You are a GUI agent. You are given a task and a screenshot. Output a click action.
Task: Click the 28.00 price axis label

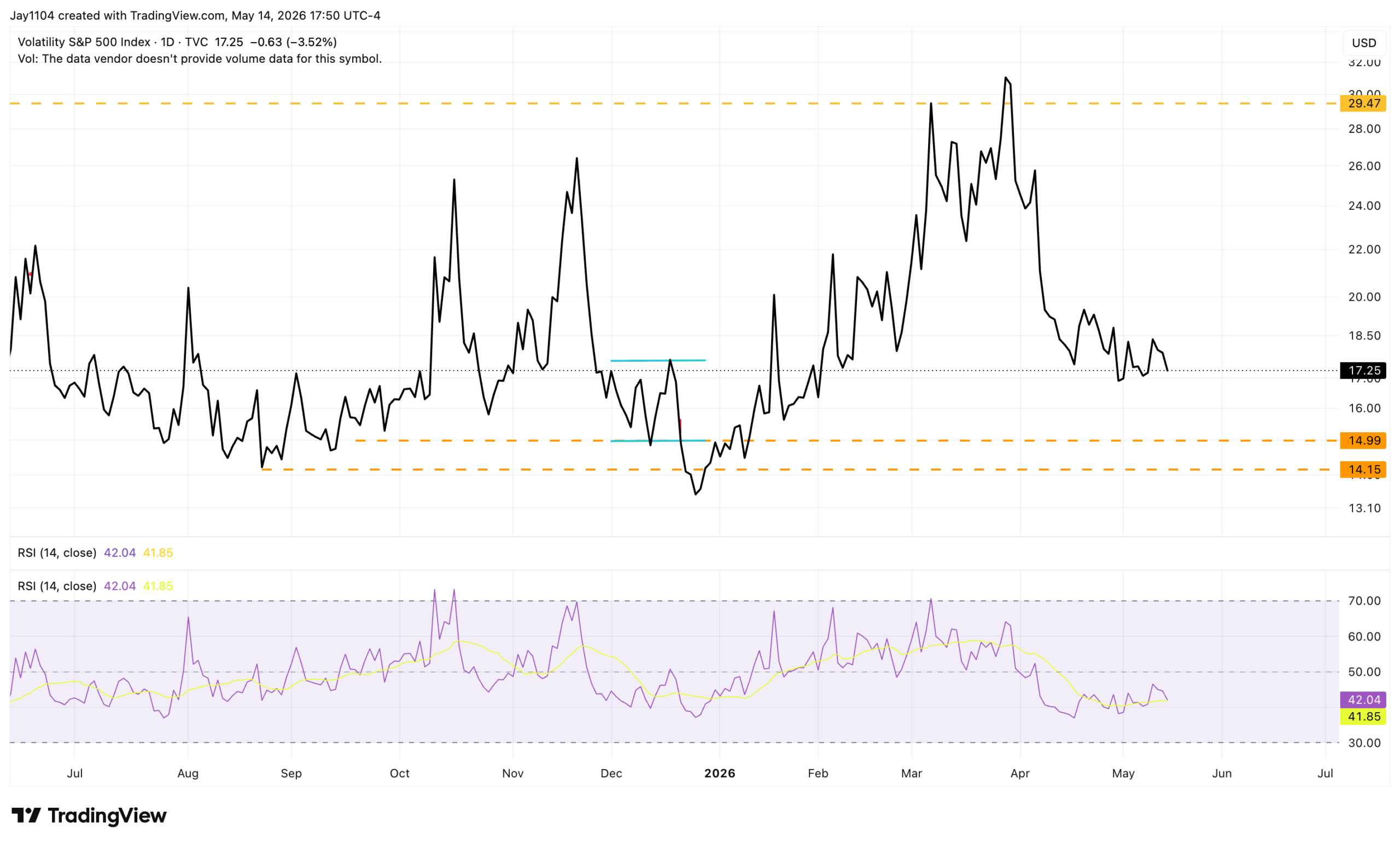pyautogui.click(x=1364, y=129)
